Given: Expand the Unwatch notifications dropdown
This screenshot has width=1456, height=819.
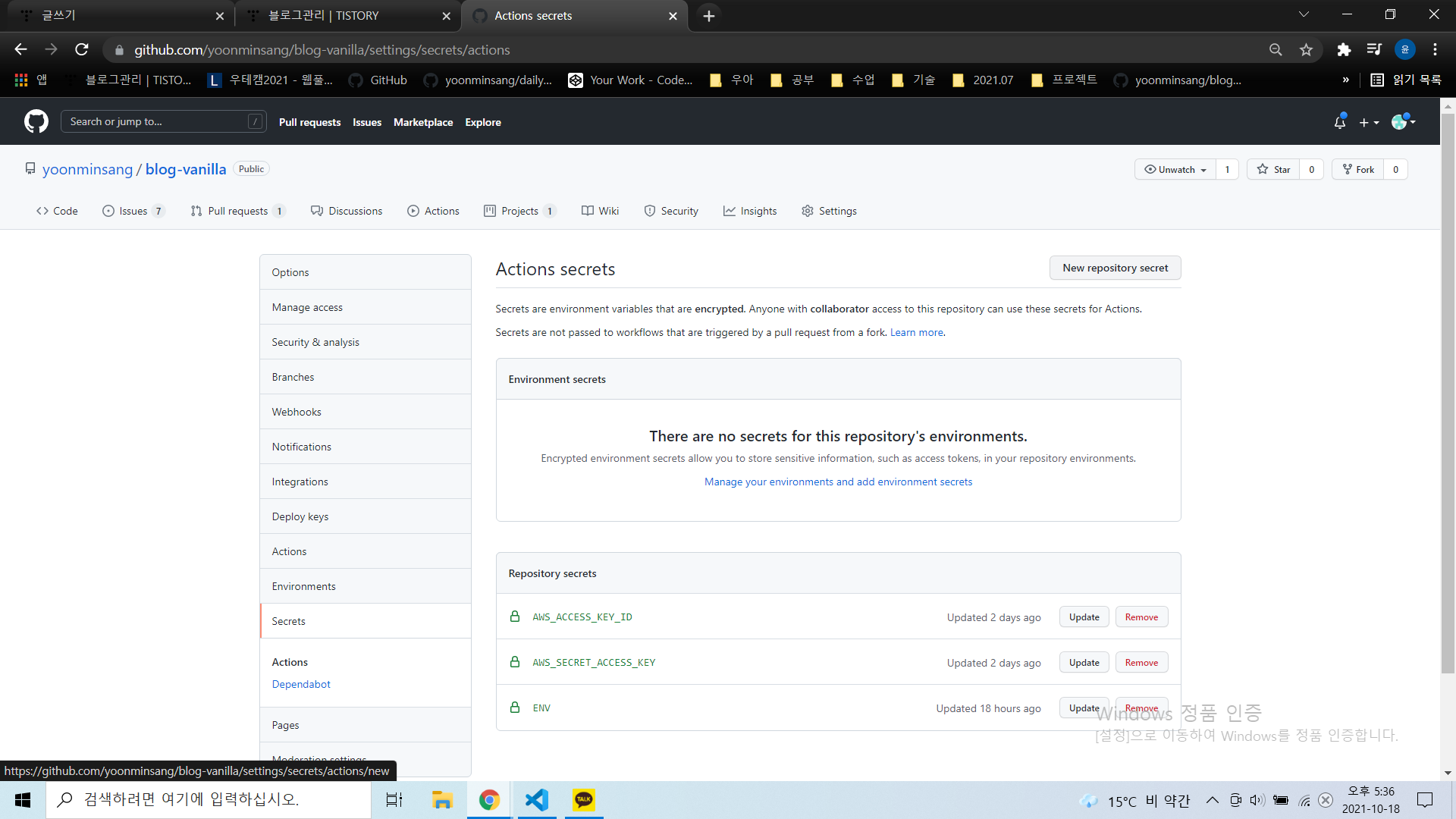Looking at the screenshot, I should tap(1175, 170).
